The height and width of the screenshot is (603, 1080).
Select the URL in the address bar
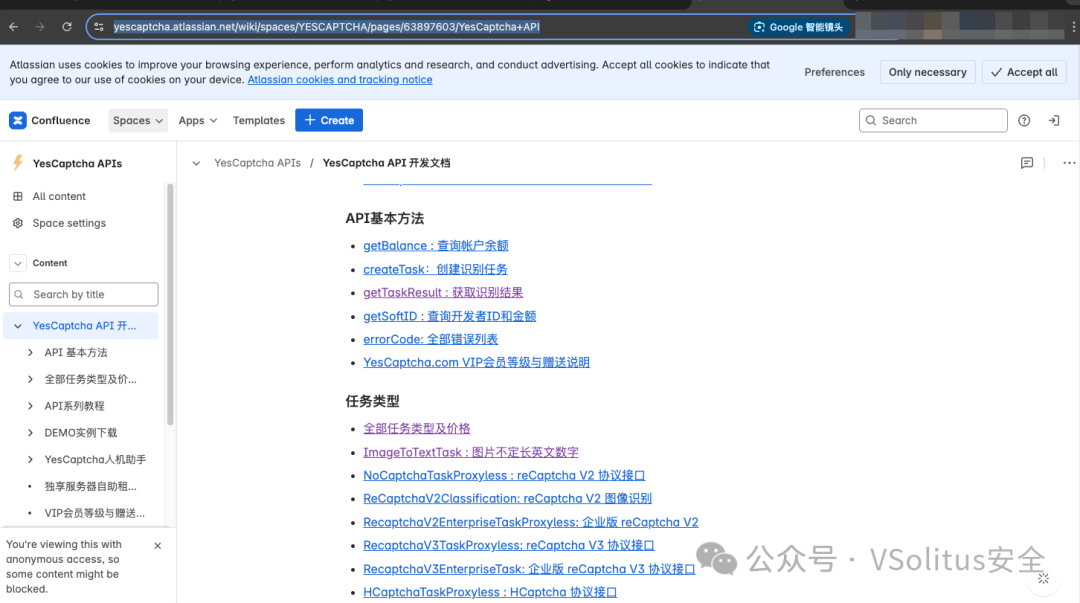click(326, 27)
